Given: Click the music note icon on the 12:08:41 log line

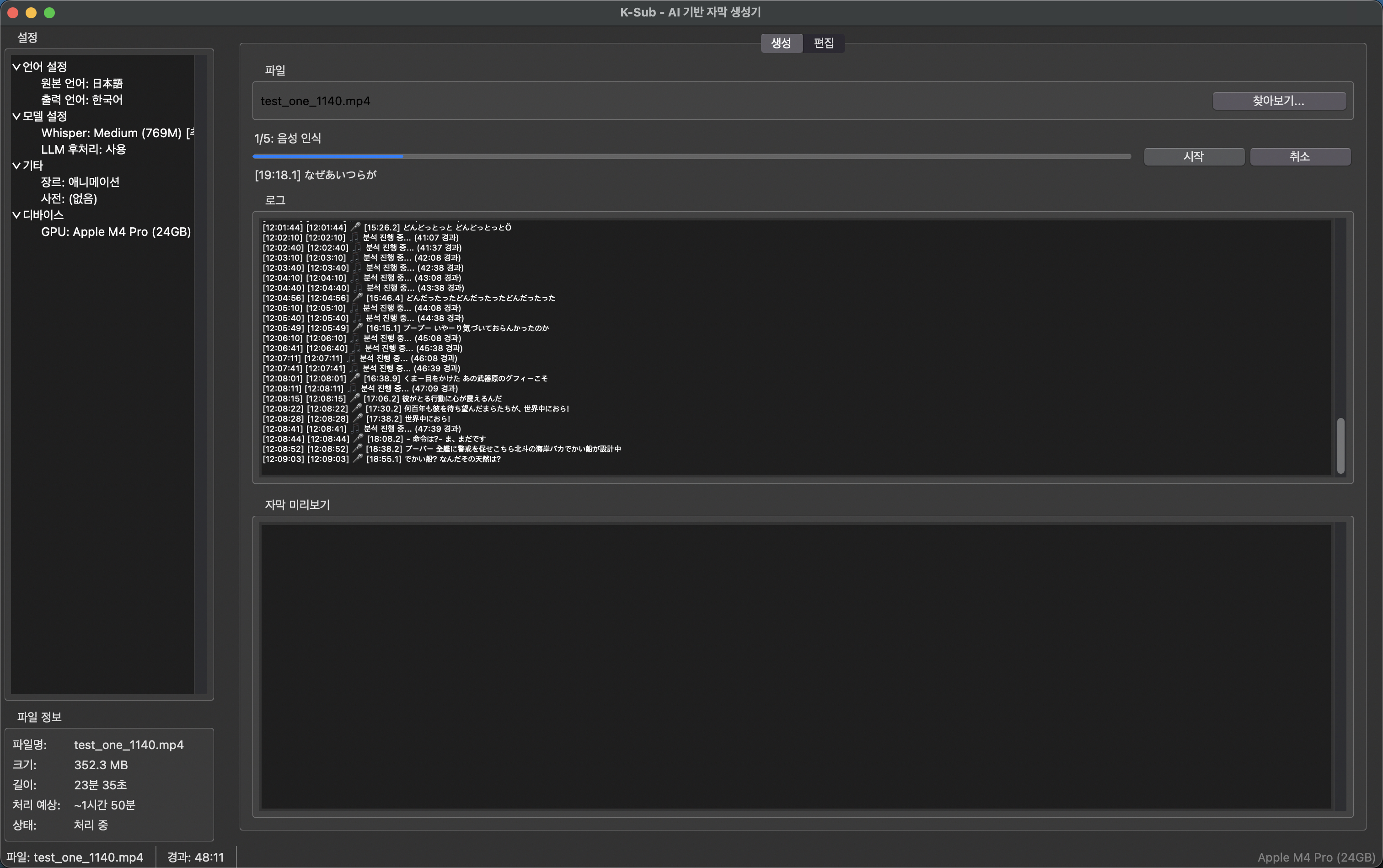Looking at the screenshot, I should [355, 428].
